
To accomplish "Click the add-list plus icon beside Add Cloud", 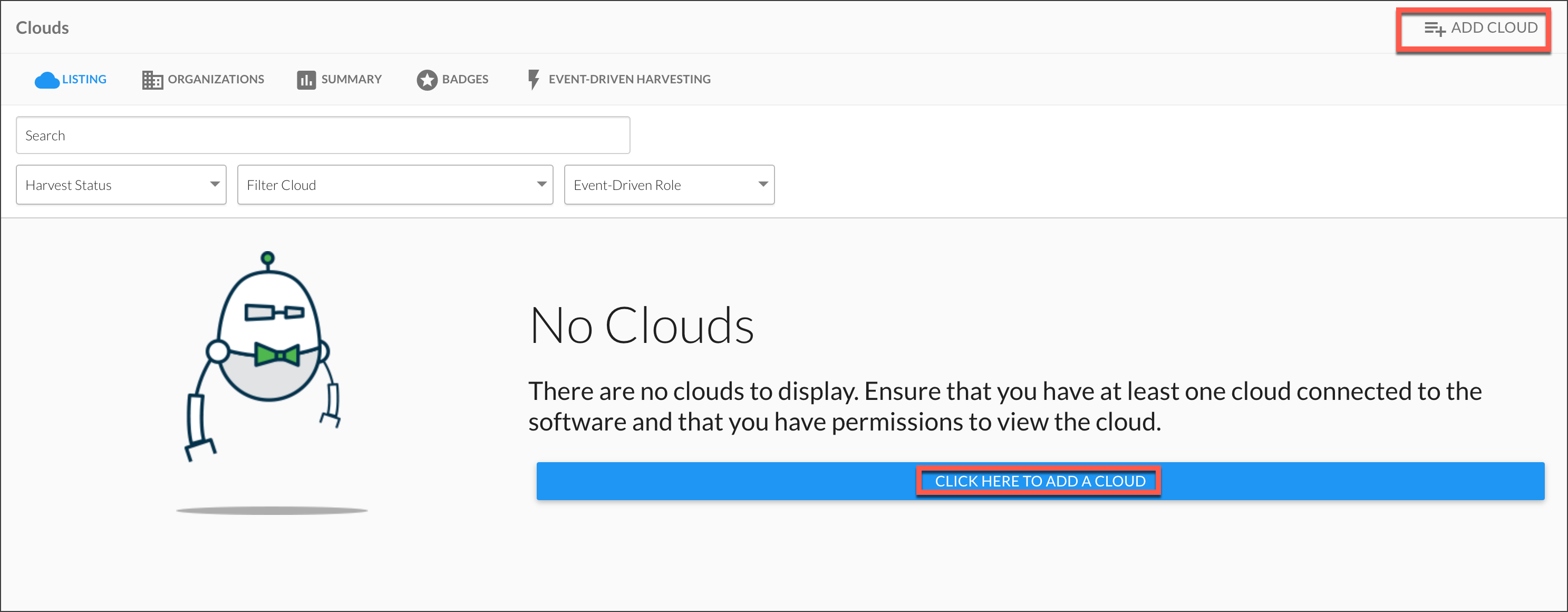I will [1434, 28].
